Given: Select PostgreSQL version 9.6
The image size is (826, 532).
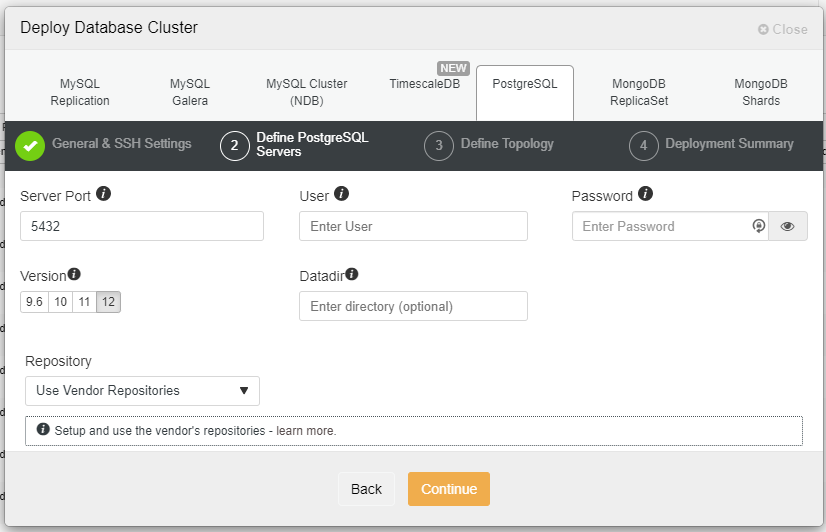Looking at the screenshot, I should (34, 302).
